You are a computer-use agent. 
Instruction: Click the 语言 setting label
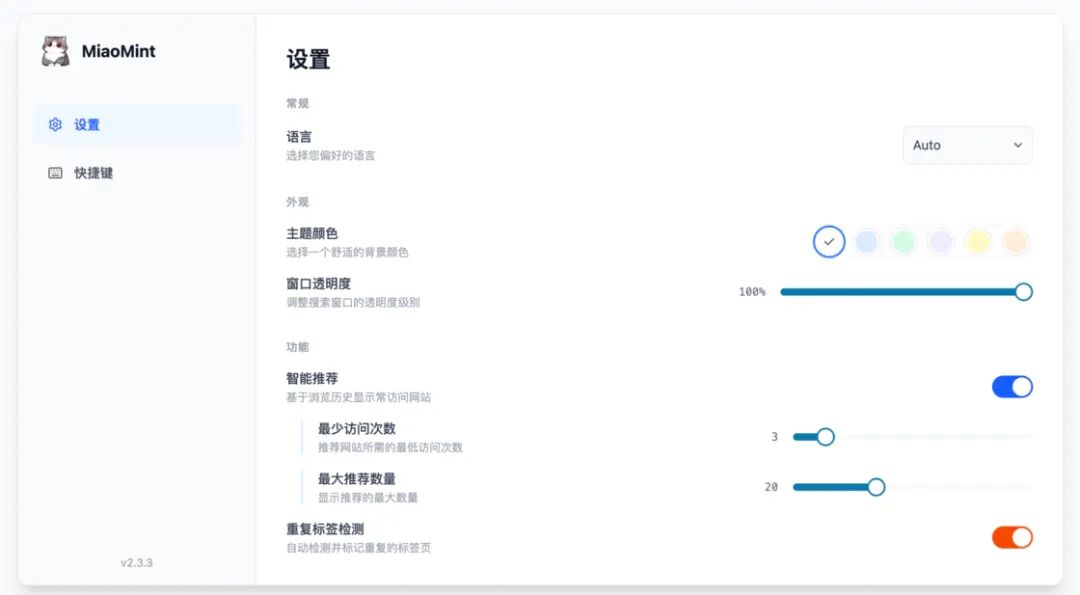coord(299,137)
